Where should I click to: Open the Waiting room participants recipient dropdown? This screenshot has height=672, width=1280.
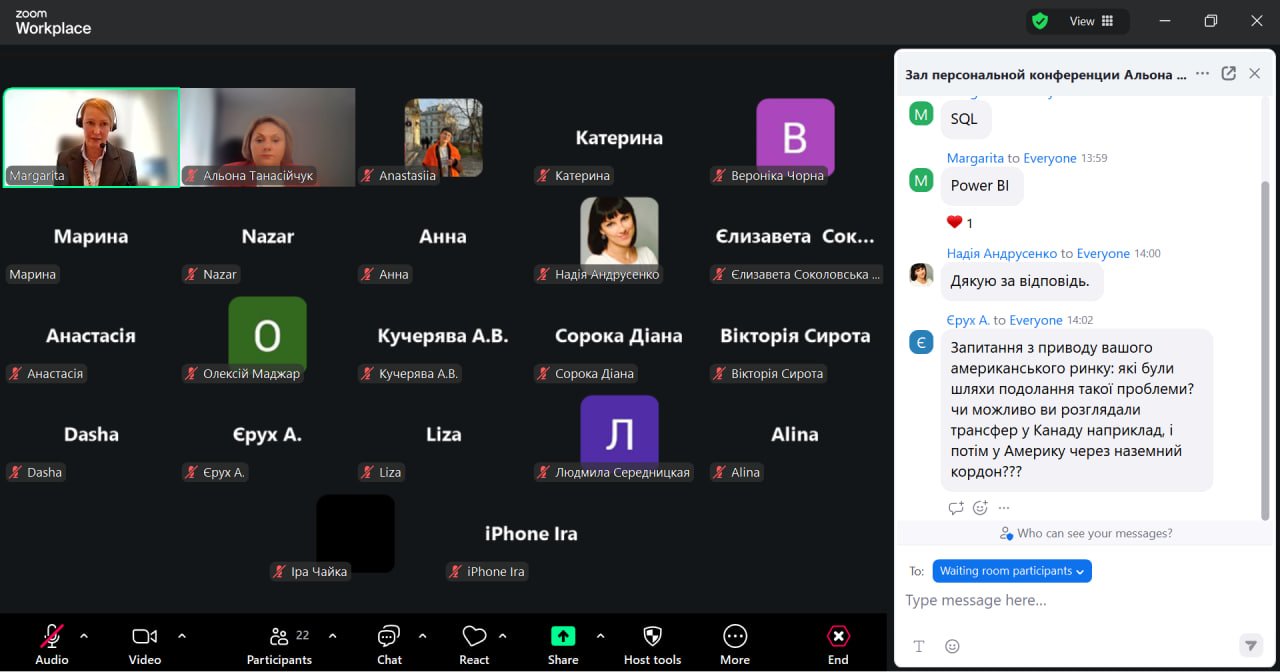pos(1012,571)
